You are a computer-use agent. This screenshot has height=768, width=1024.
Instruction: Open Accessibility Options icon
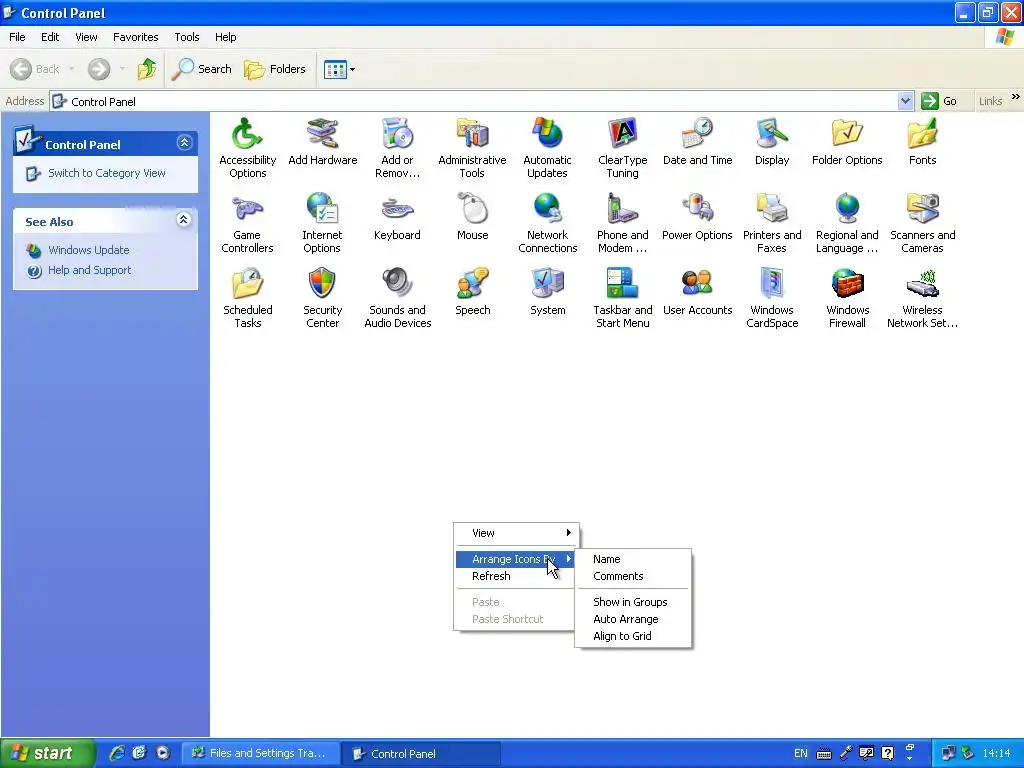pyautogui.click(x=247, y=134)
